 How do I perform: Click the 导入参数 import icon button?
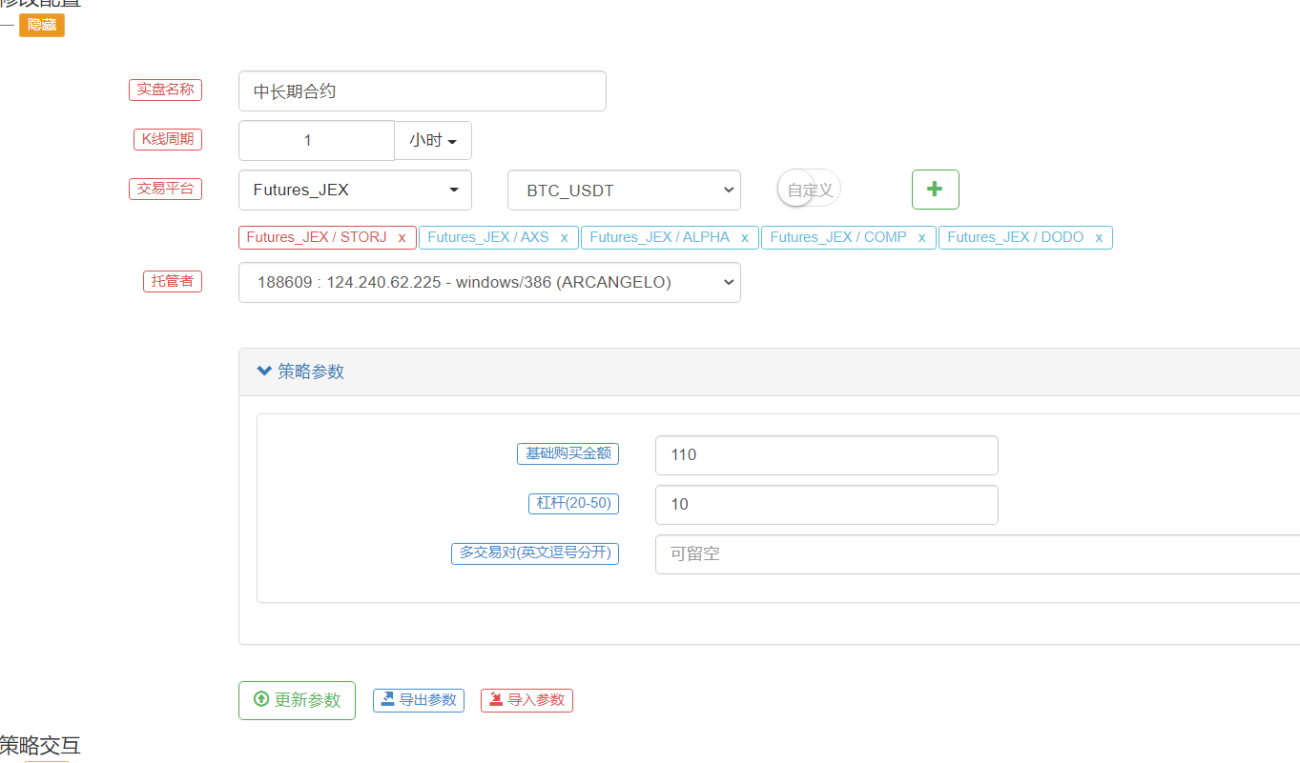527,700
